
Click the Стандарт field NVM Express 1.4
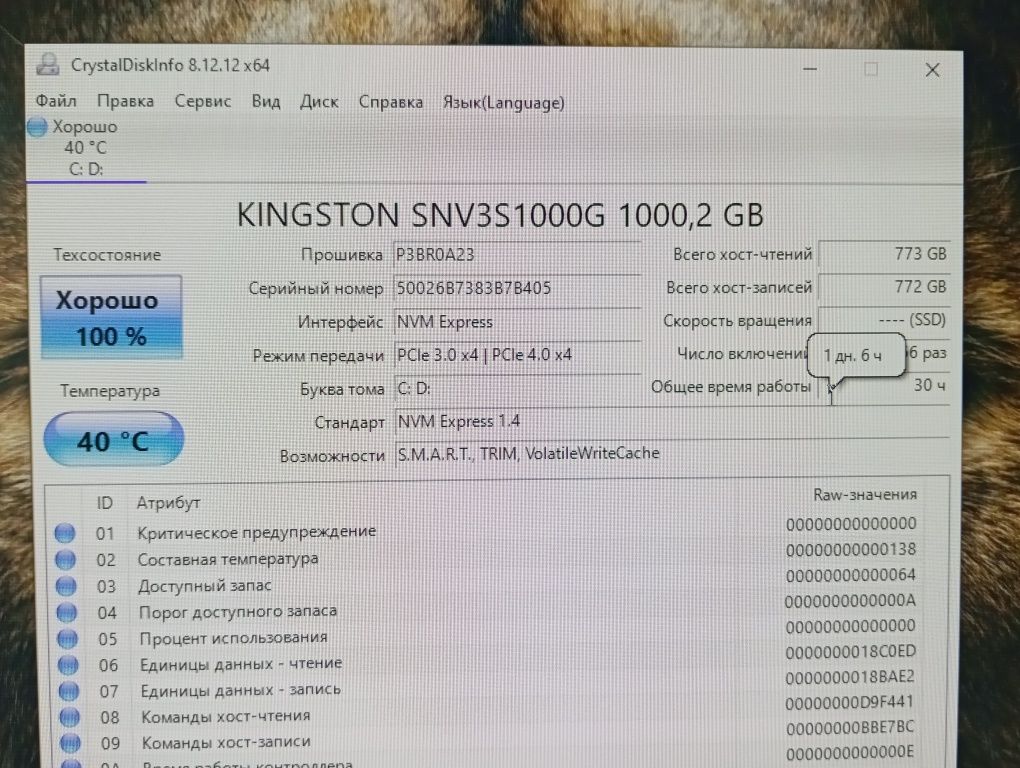(x=672, y=421)
